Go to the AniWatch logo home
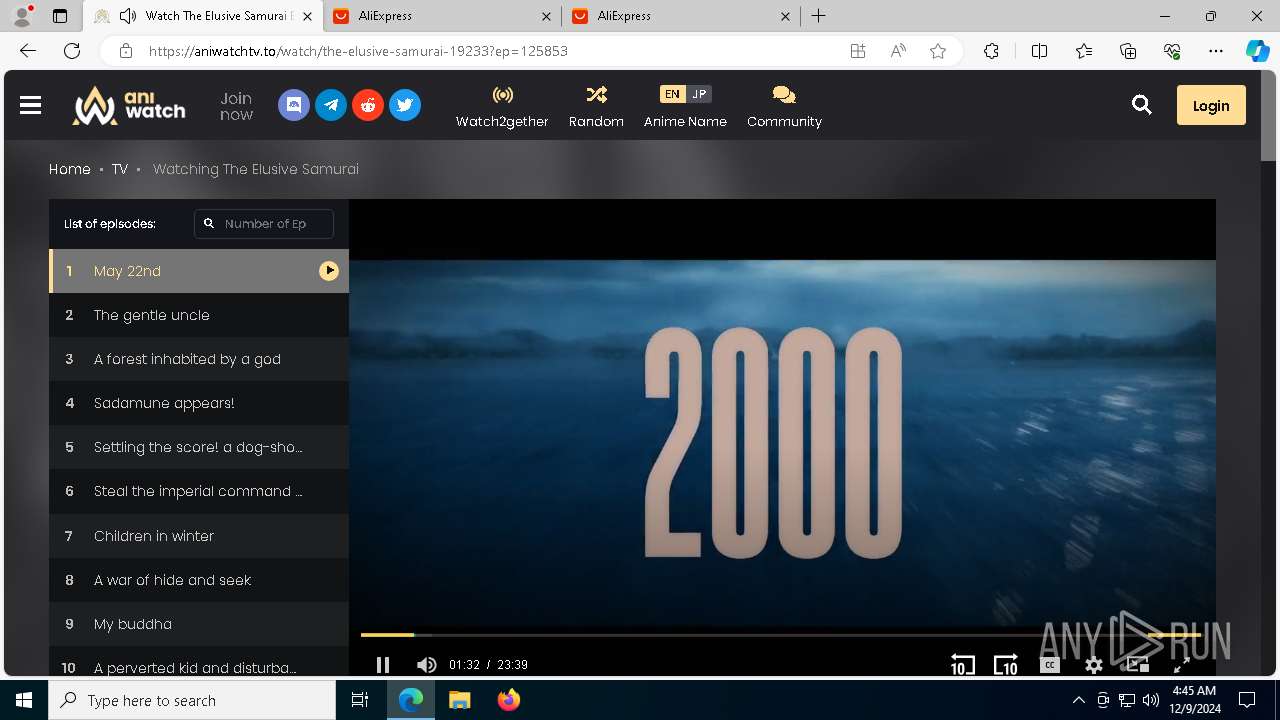Image resolution: width=1280 pixels, height=720 pixels. [x=129, y=105]
